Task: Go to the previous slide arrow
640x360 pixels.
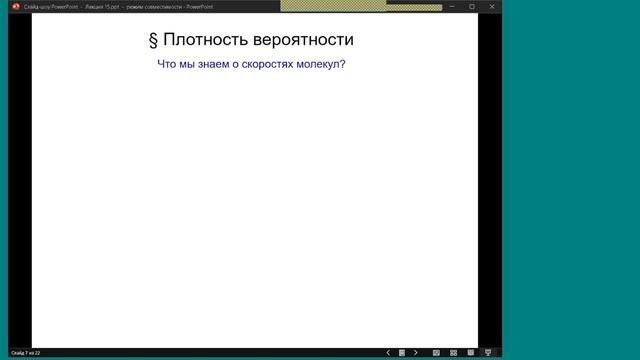Action: [x=388, y=353]
